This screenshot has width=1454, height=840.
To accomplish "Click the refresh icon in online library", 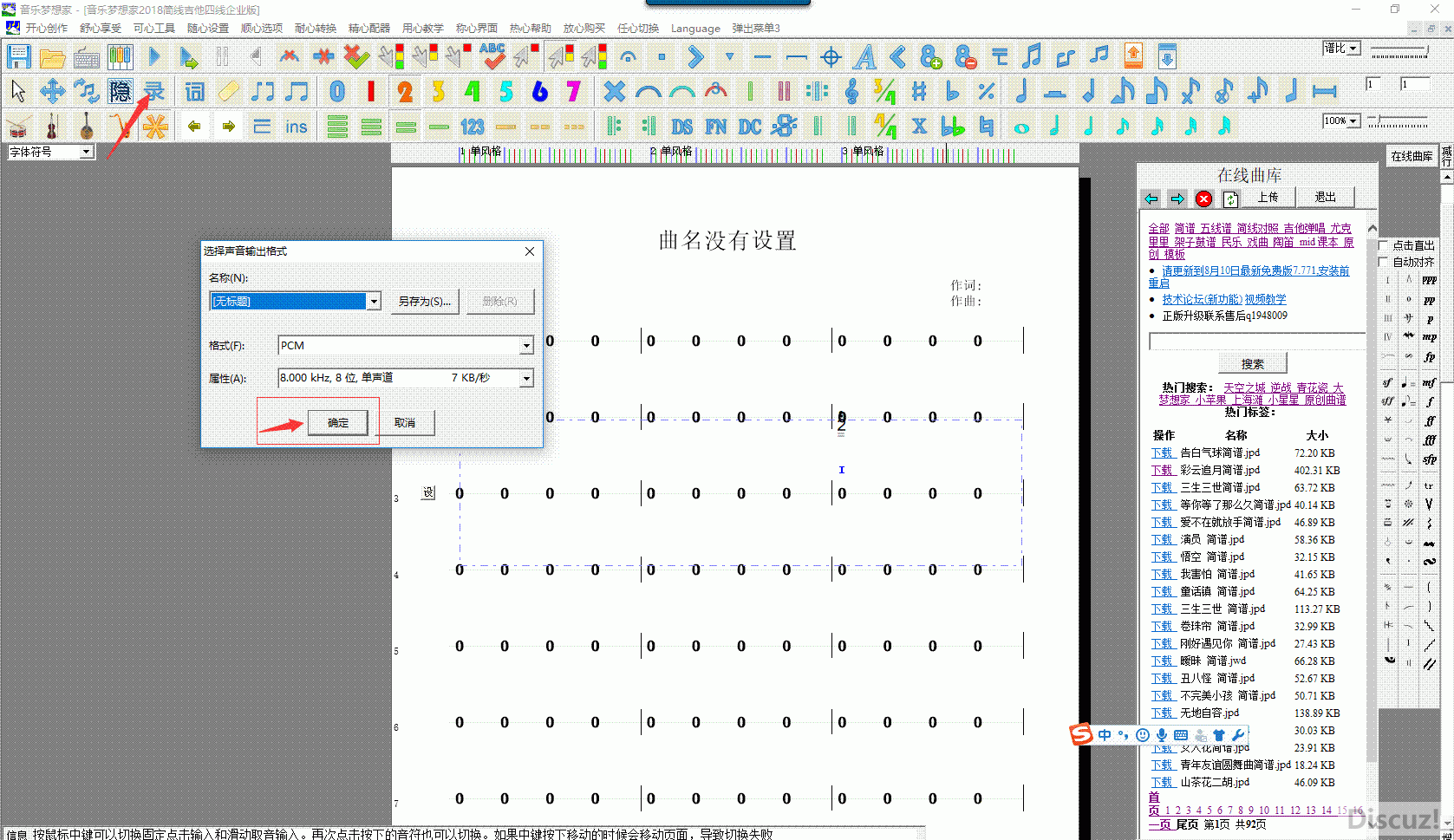I will [x=1230, y=199].
